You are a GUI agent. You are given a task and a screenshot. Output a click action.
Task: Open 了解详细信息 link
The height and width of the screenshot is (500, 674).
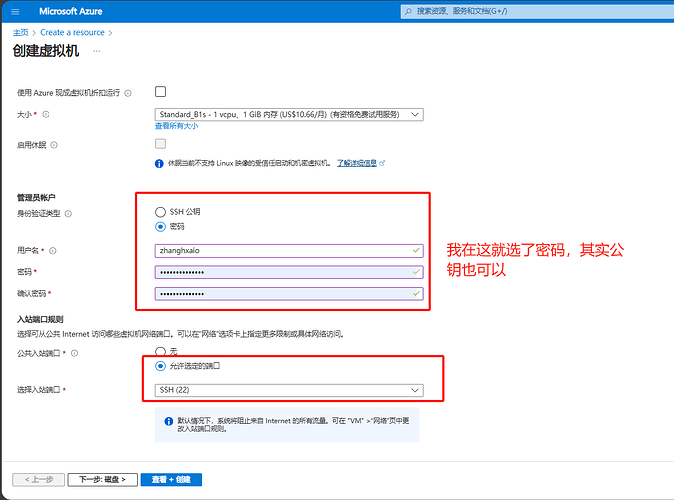(x=357, y=163)
